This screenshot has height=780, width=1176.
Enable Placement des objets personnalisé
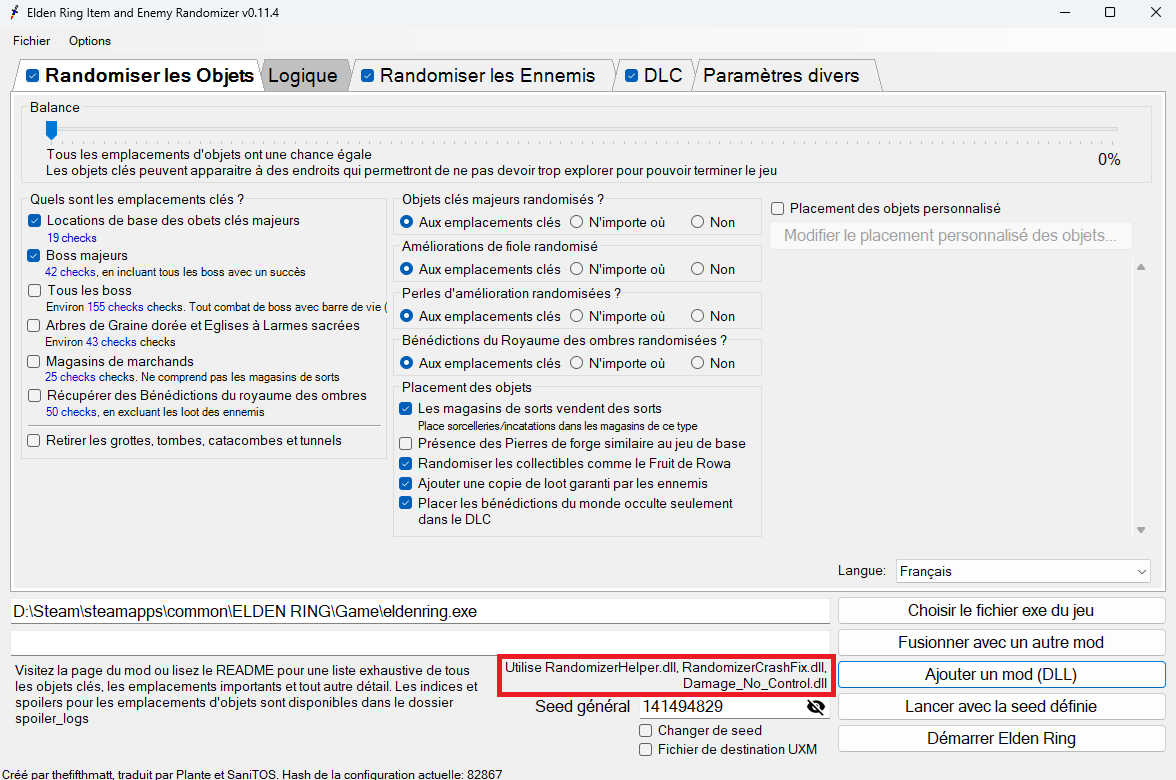778,208
